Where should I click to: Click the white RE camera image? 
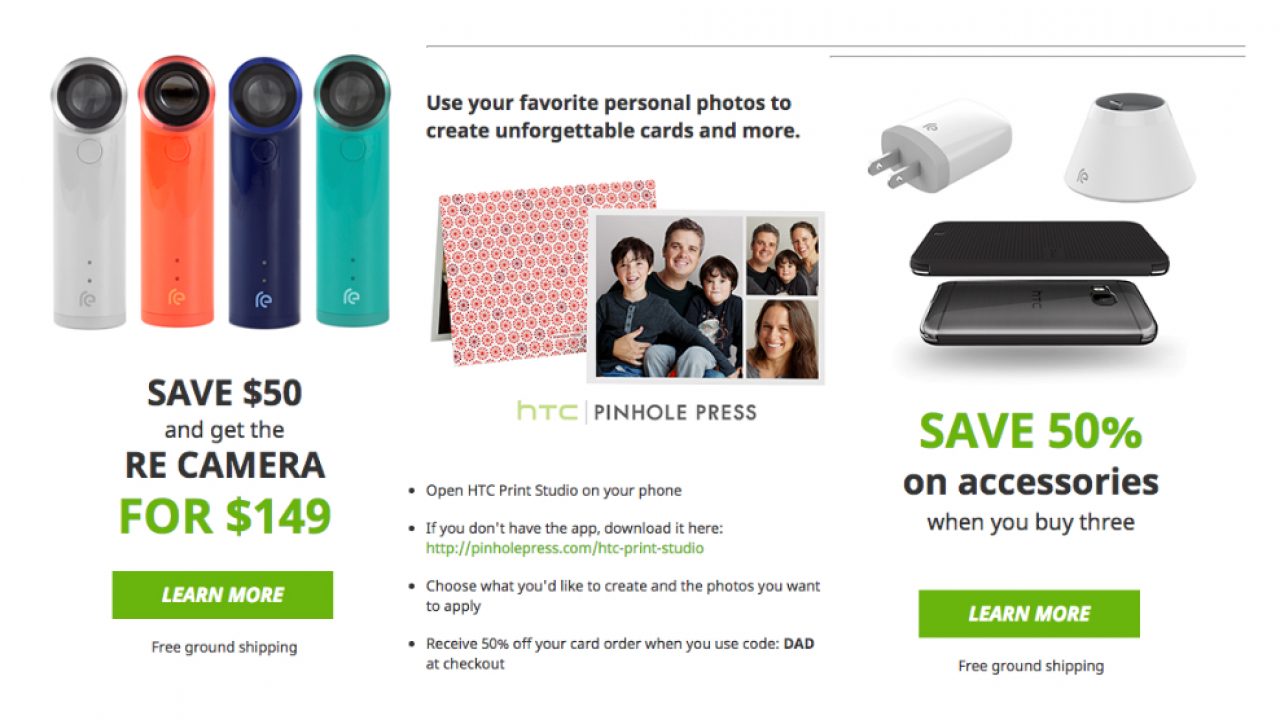point(89,195)
